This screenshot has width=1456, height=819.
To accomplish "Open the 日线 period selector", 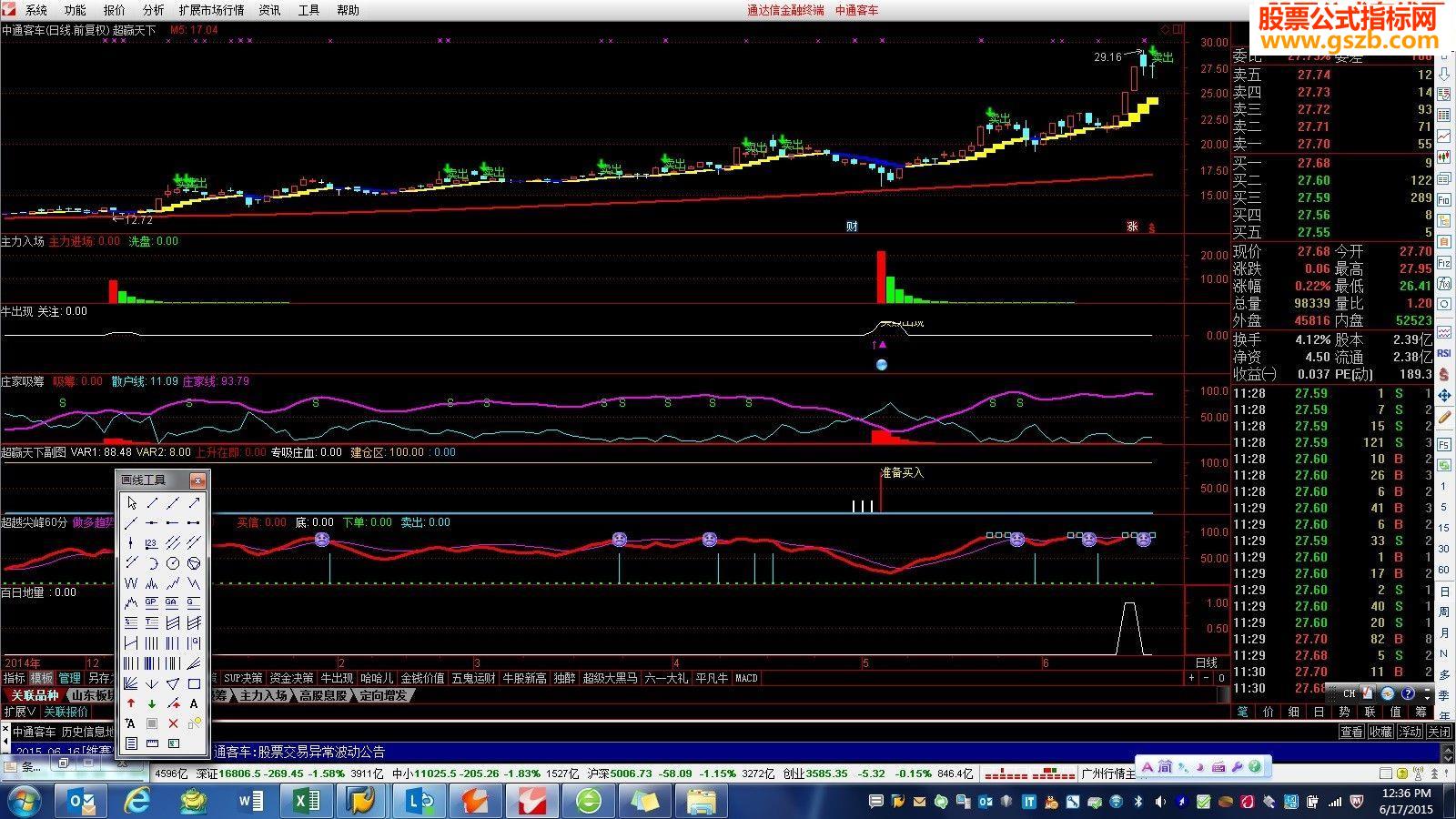I will (x=1207, y=662).
